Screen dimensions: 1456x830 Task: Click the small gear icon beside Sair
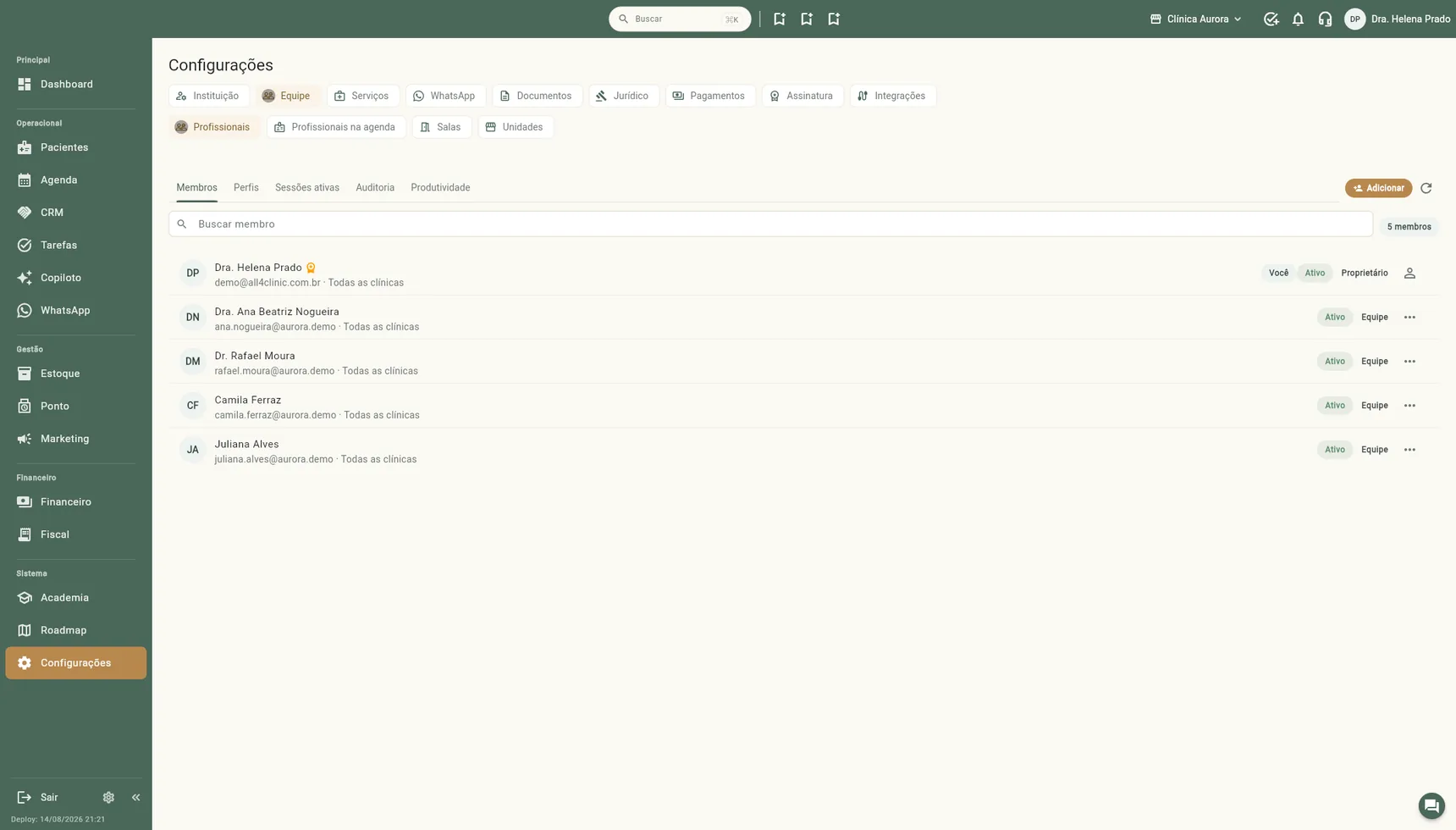(108, 797)
